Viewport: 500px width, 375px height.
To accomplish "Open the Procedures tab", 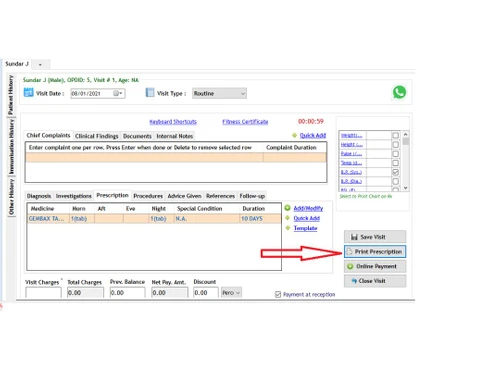I will tap(148, 196).
